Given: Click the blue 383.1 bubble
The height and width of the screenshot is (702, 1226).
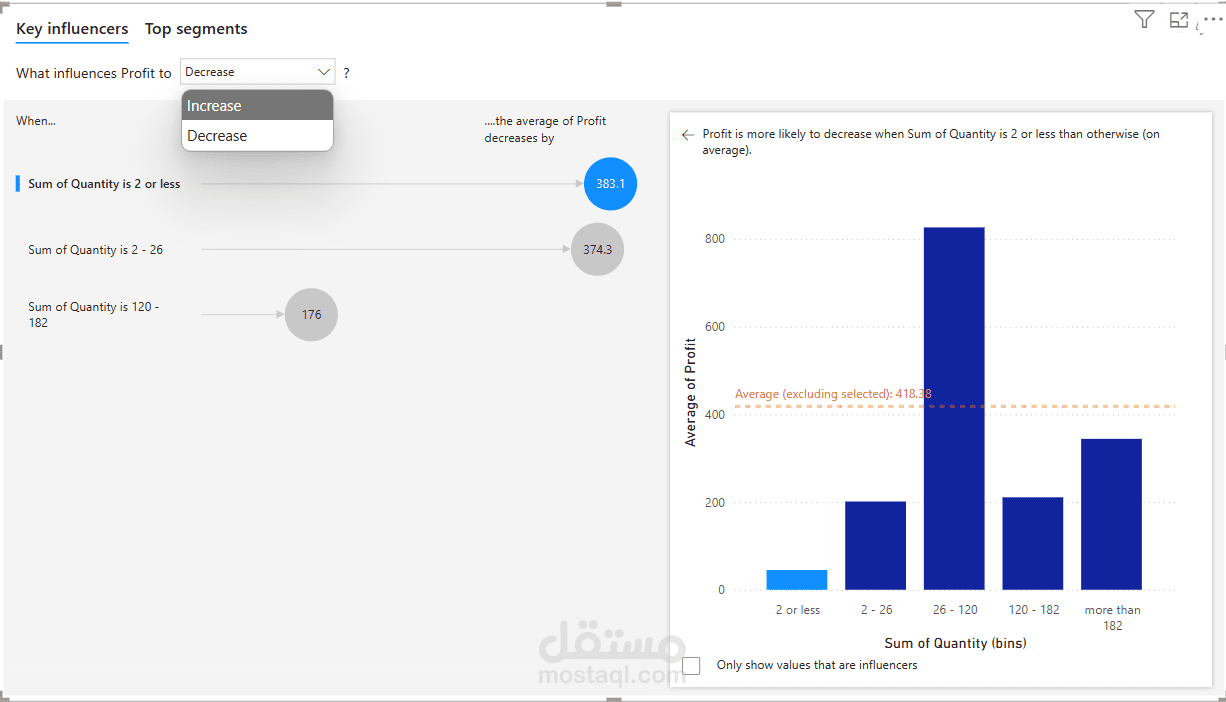Looking at the screenshot, I should [610, 184].
